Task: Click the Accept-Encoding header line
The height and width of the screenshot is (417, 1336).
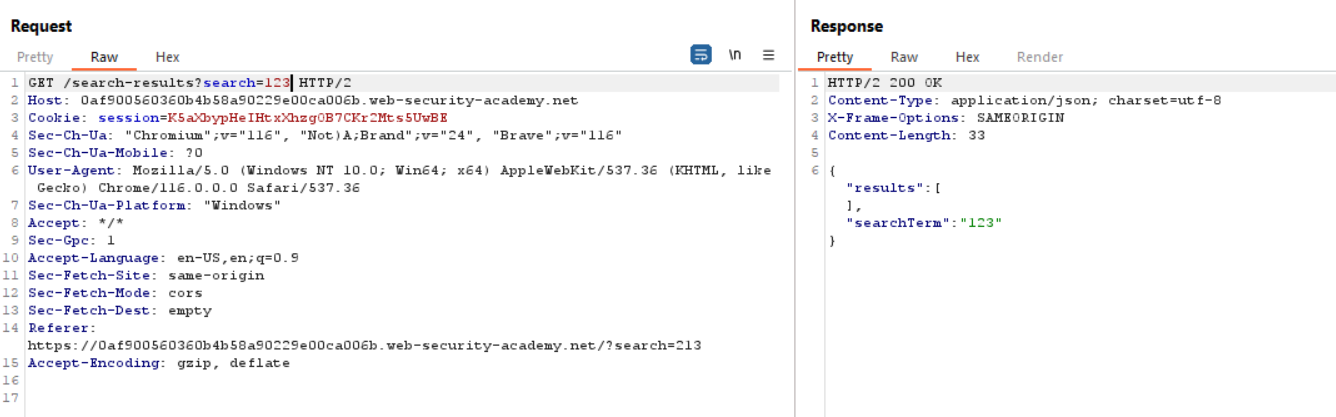Action: pyautogui.click(x=158, y=363)
